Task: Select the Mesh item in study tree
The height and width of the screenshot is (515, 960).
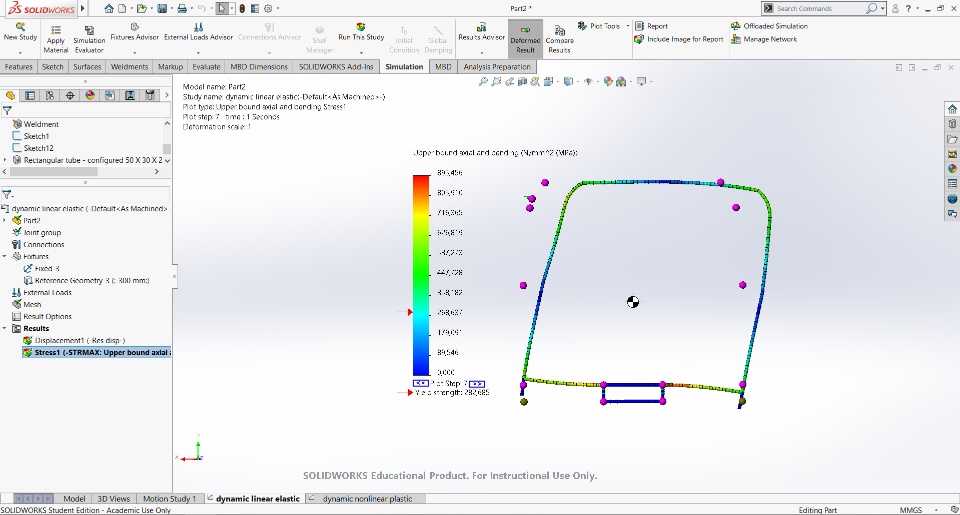Action: tap(27, 304)
